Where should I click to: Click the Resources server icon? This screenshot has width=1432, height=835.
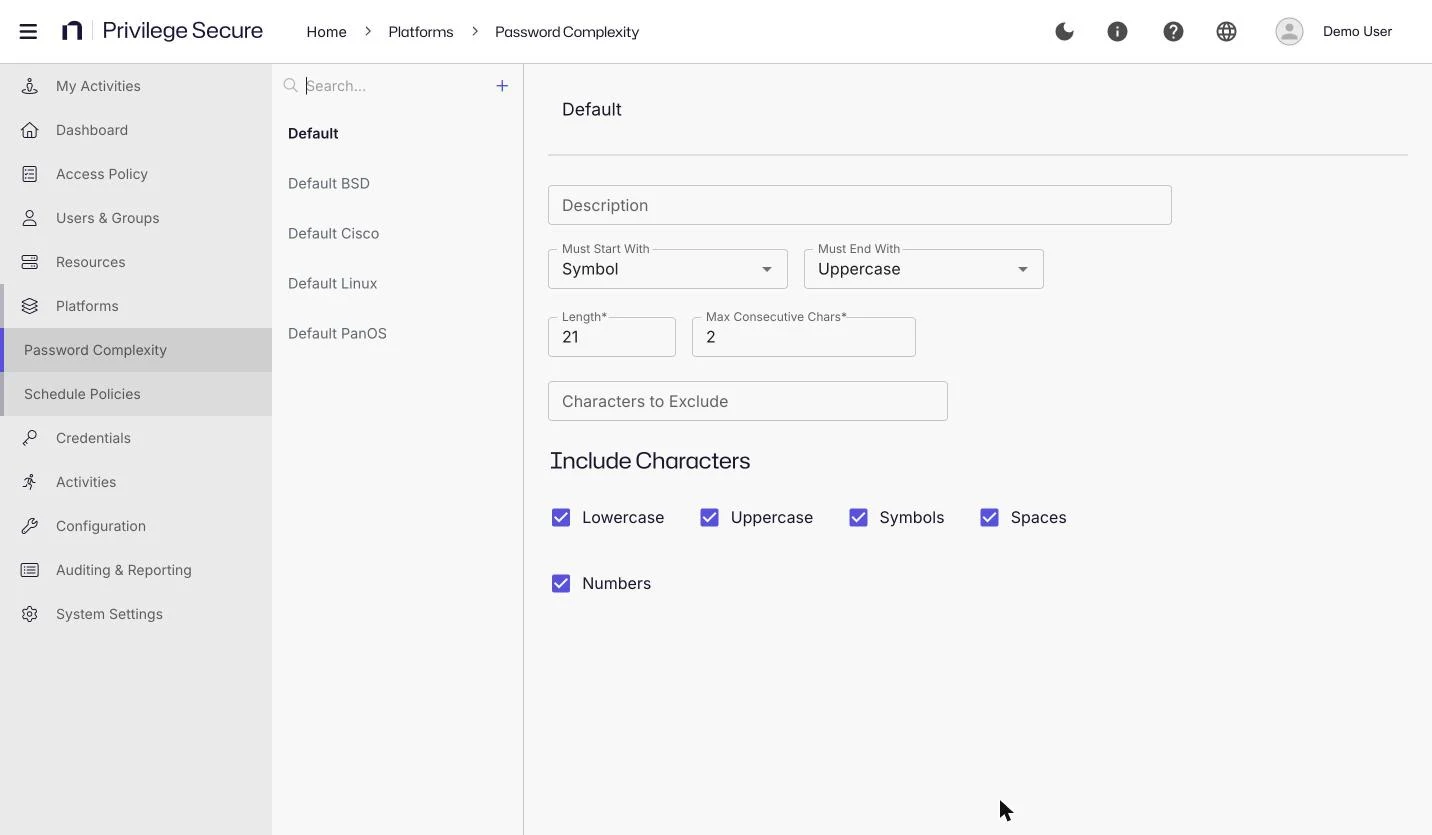click(30, 262)
